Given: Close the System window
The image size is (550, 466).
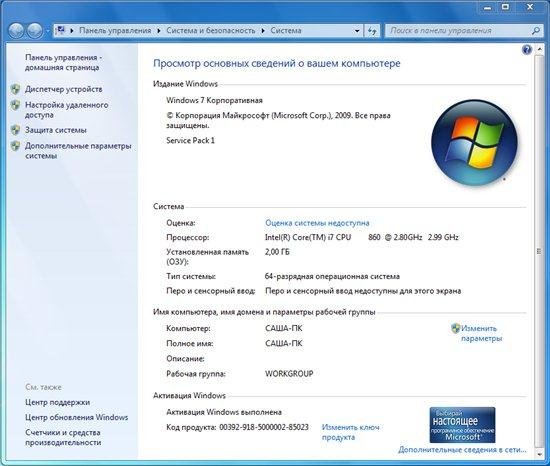Looking at the screenshot, I should 530,7.
